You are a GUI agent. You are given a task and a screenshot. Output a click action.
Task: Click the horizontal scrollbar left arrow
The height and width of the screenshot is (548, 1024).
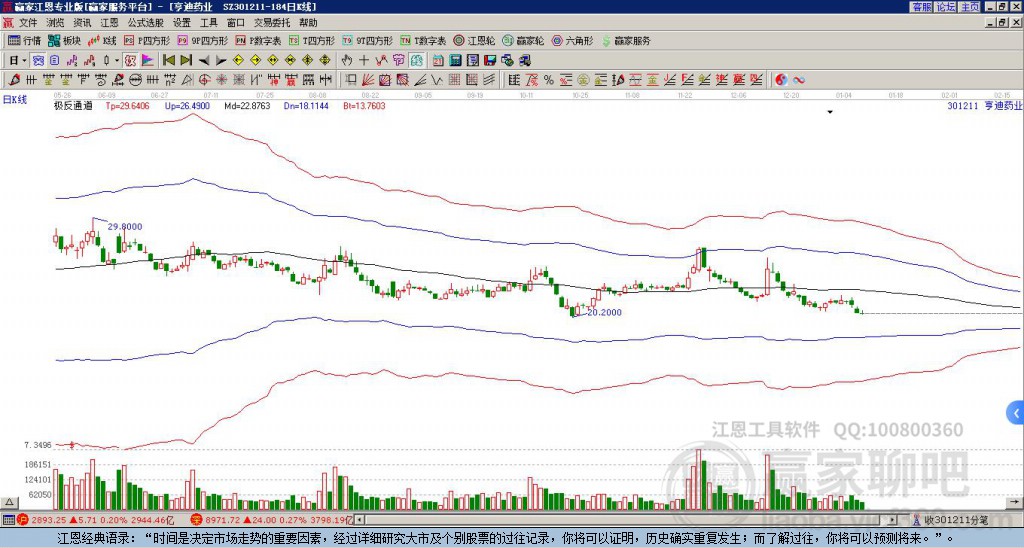(x=359, y=520)
